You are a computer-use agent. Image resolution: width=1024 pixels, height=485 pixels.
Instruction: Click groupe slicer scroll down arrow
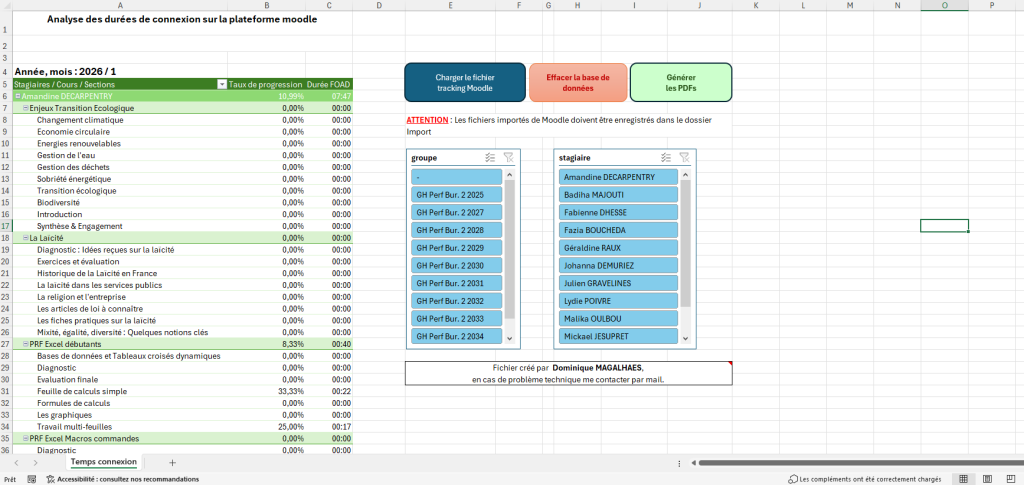[510, 339]
